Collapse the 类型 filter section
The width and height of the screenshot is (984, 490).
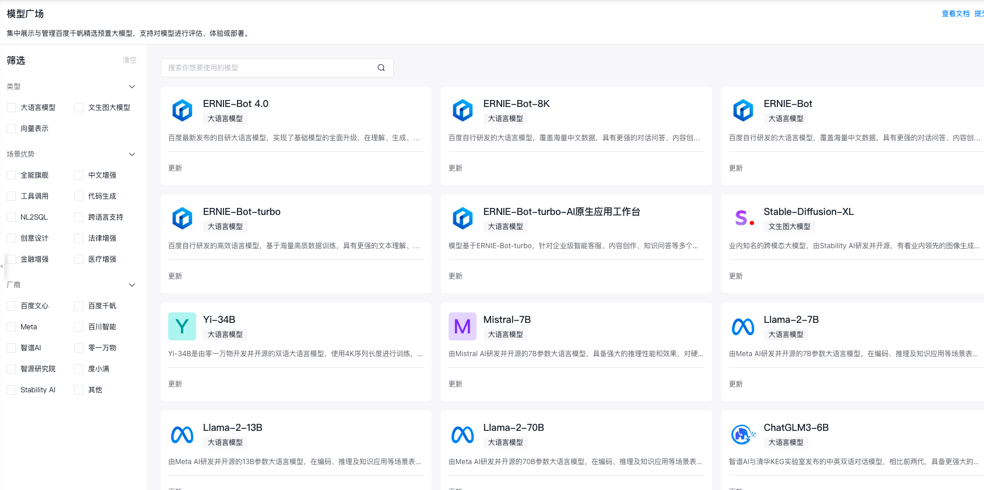(x=132, y=87)
